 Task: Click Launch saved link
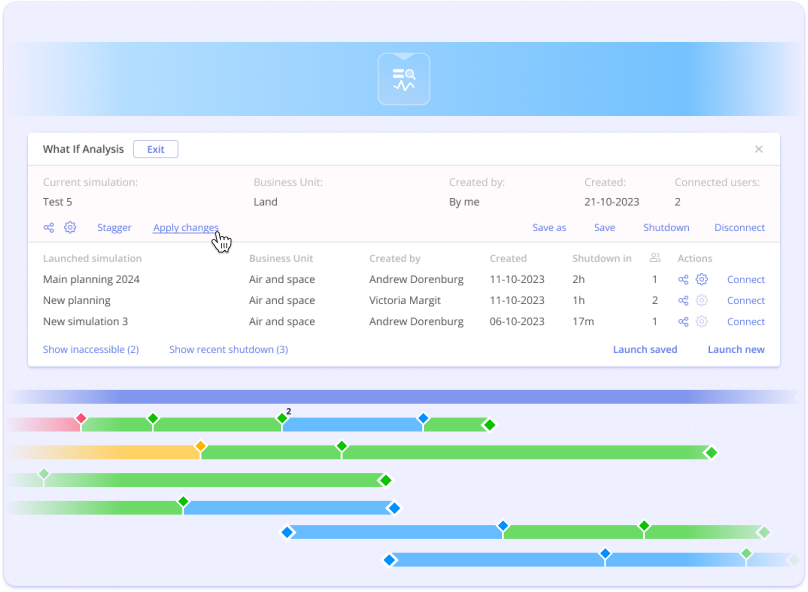point(645,349)
